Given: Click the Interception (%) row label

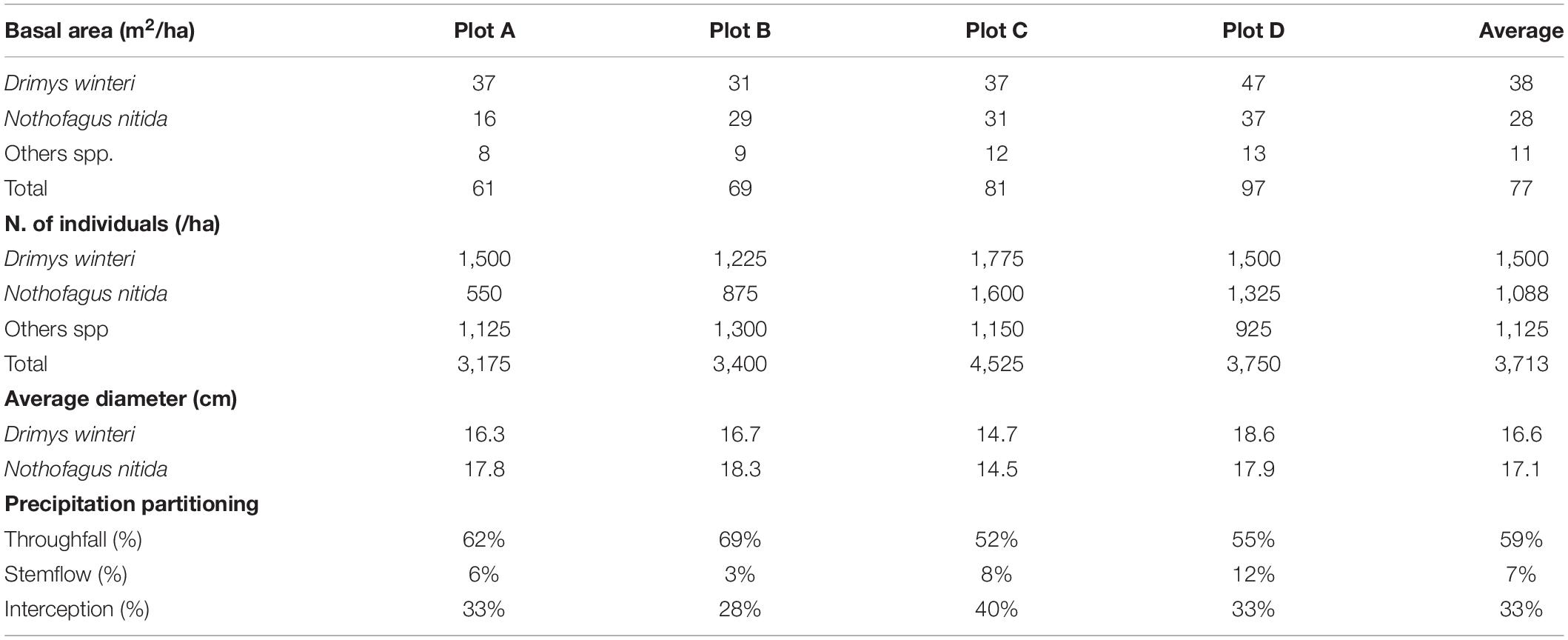Looking at the screenshot, I should tap(77, 609).
